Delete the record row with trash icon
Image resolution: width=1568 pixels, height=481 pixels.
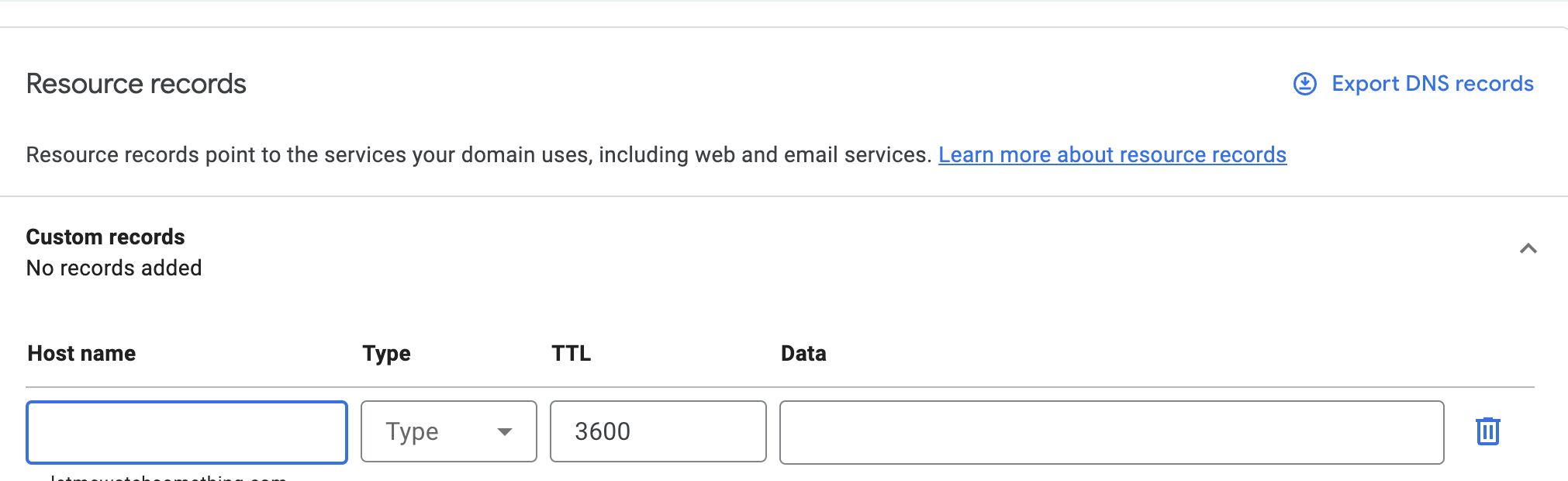(1487, 431)
